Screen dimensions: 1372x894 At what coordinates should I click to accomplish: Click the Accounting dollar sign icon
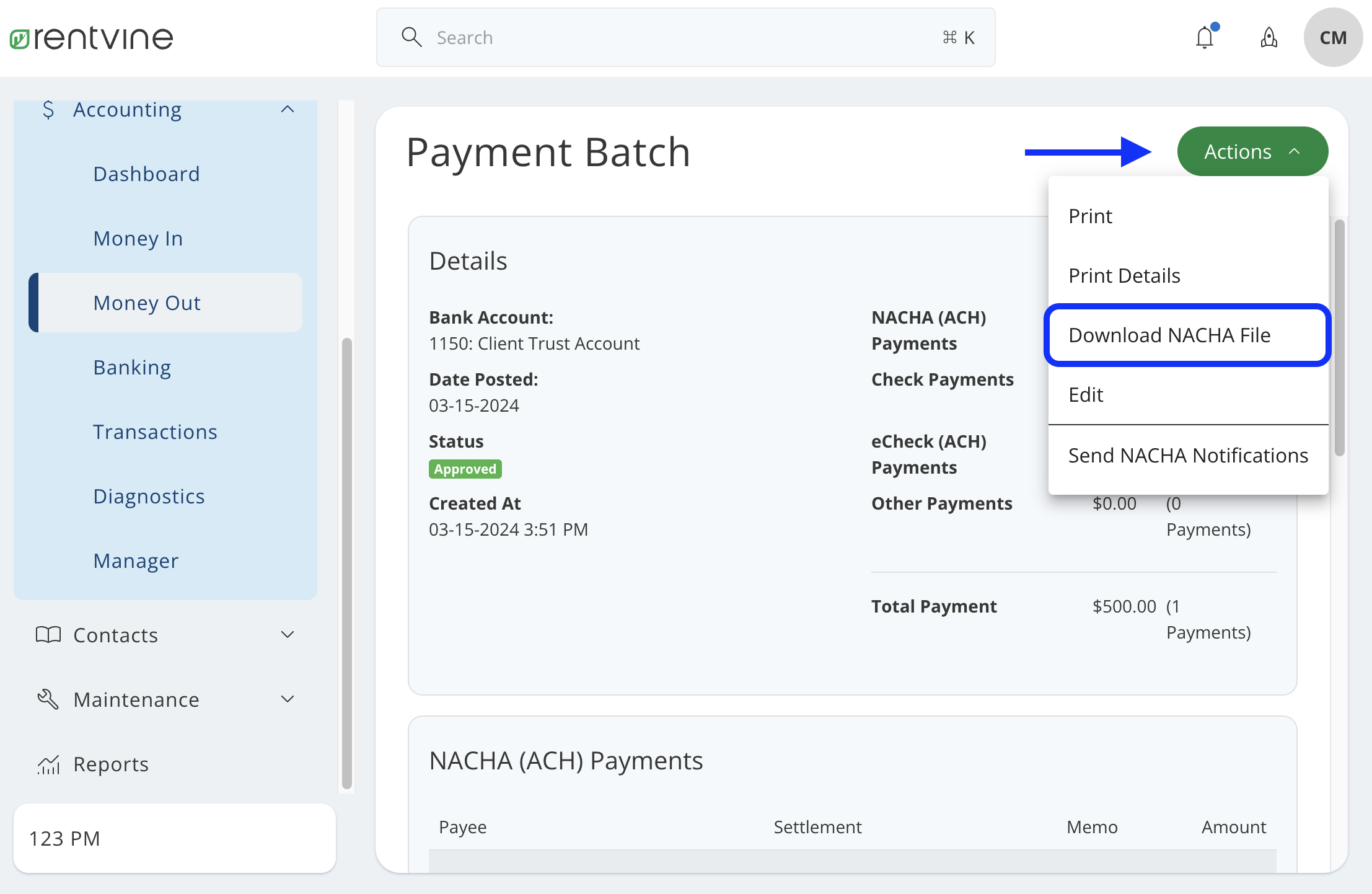pyautogui.click(x=48, y=109)
